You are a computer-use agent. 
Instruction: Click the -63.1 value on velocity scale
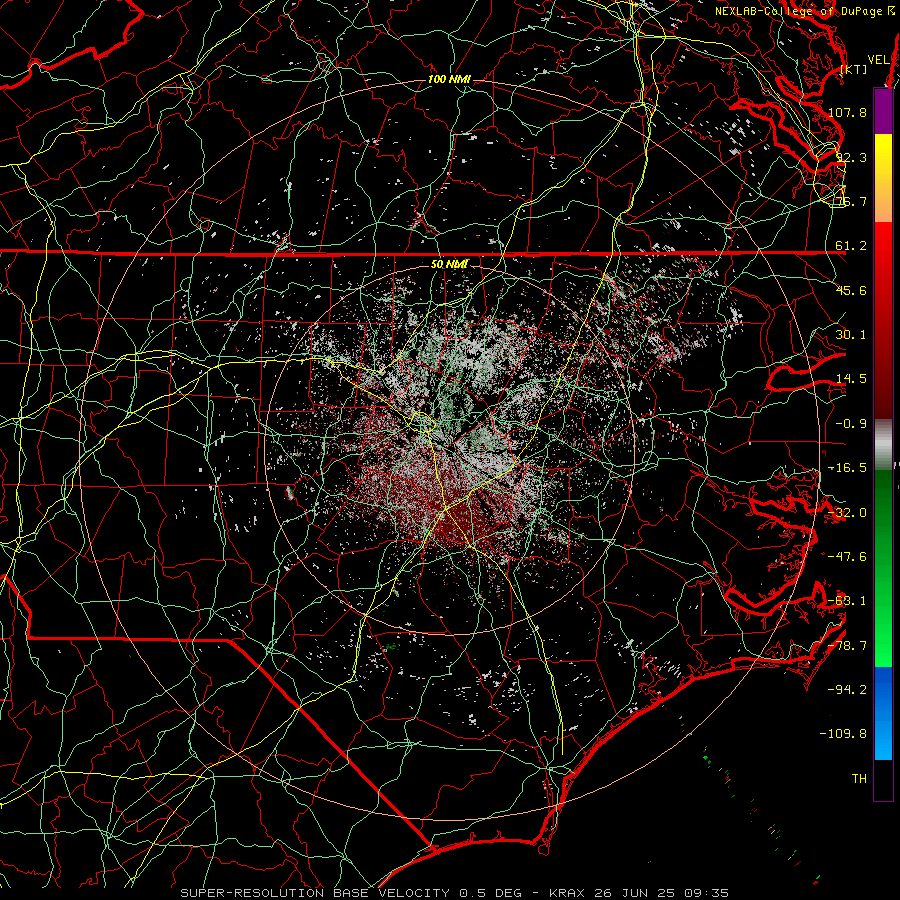pyautogui.click(x=847, y=601)
